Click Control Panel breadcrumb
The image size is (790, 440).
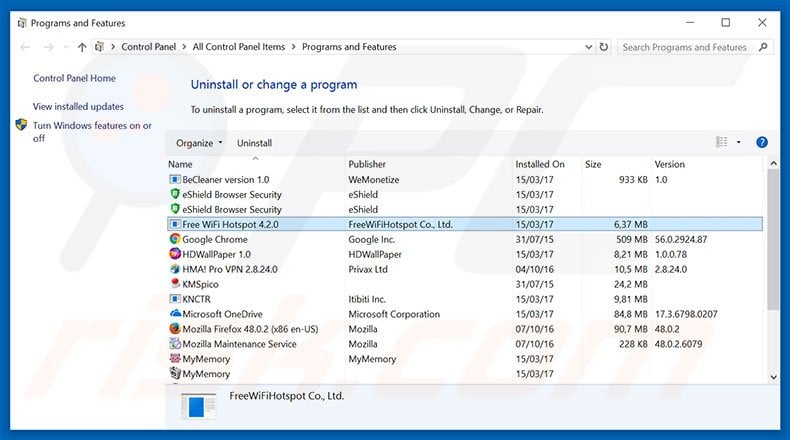click(x=149, y=47)
